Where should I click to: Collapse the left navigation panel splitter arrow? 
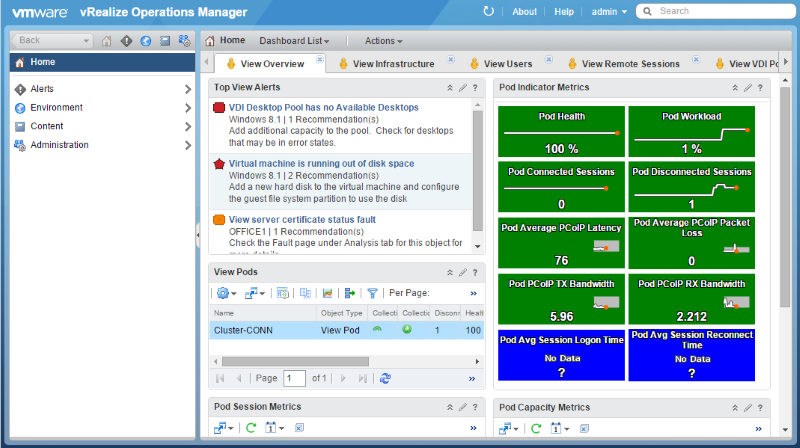tap(198, 235)
